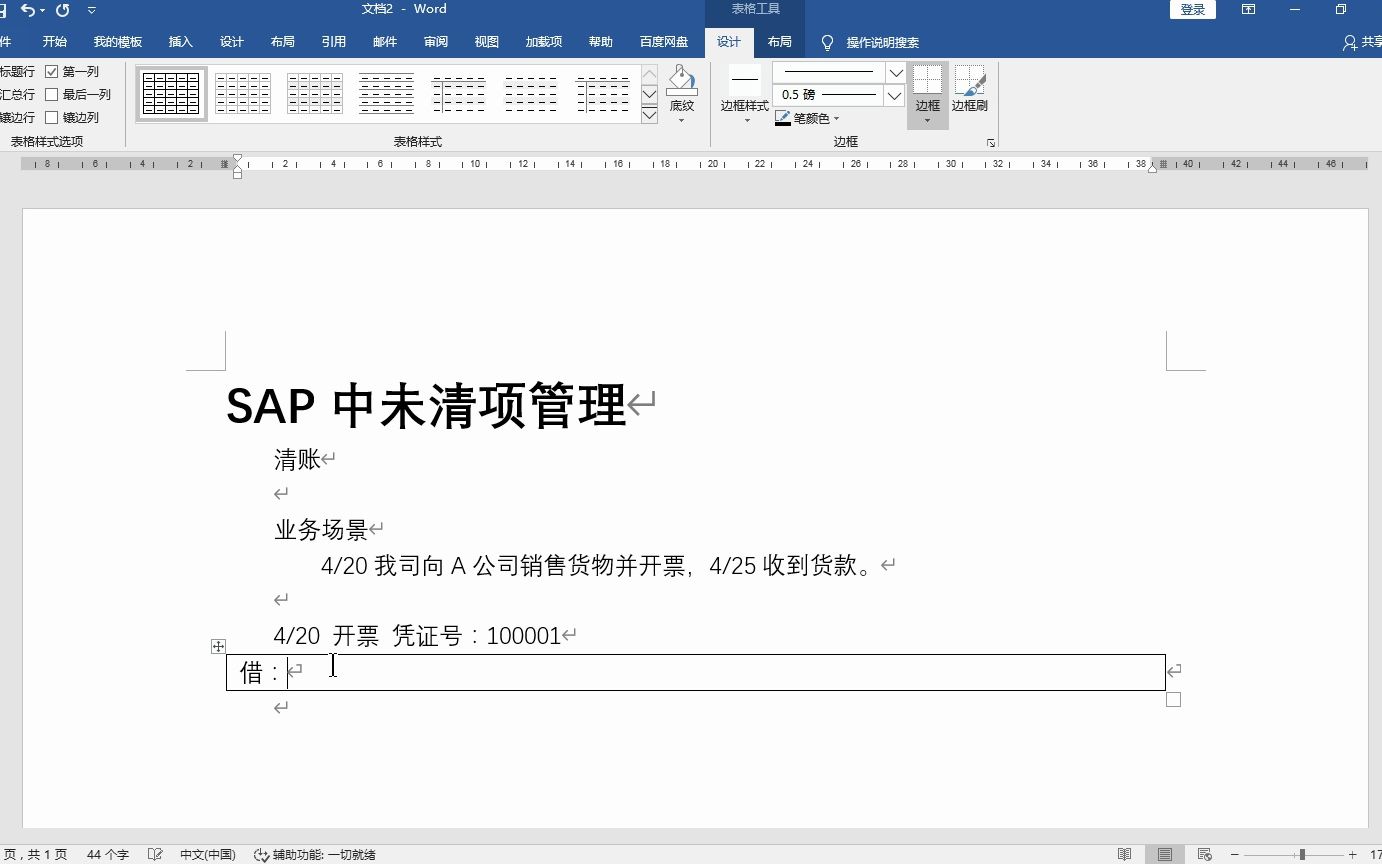The width and height of the screenshot is (1382, 864).
Task: Click the 边框 borders grid icon
Action: 927,80
